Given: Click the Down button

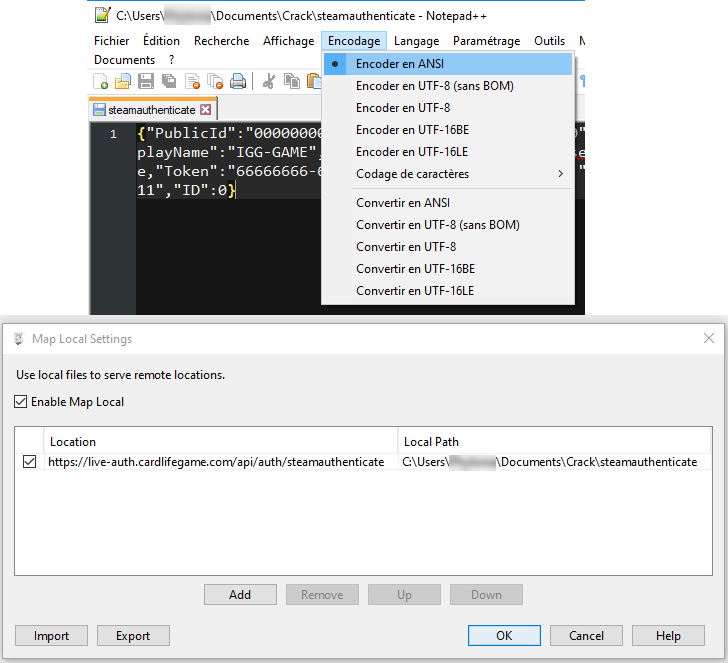Looking at the screenshot, I should [486, 595].
